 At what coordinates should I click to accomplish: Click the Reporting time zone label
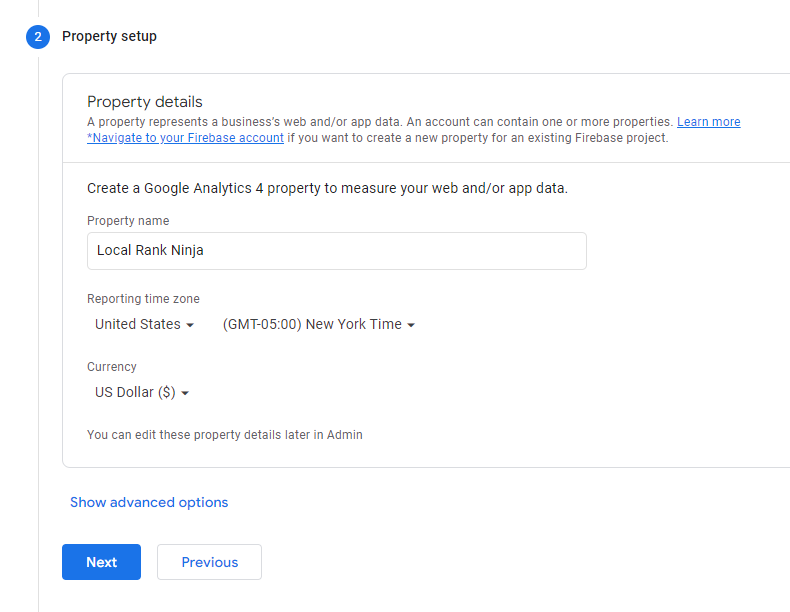click(x=143, y=299)
